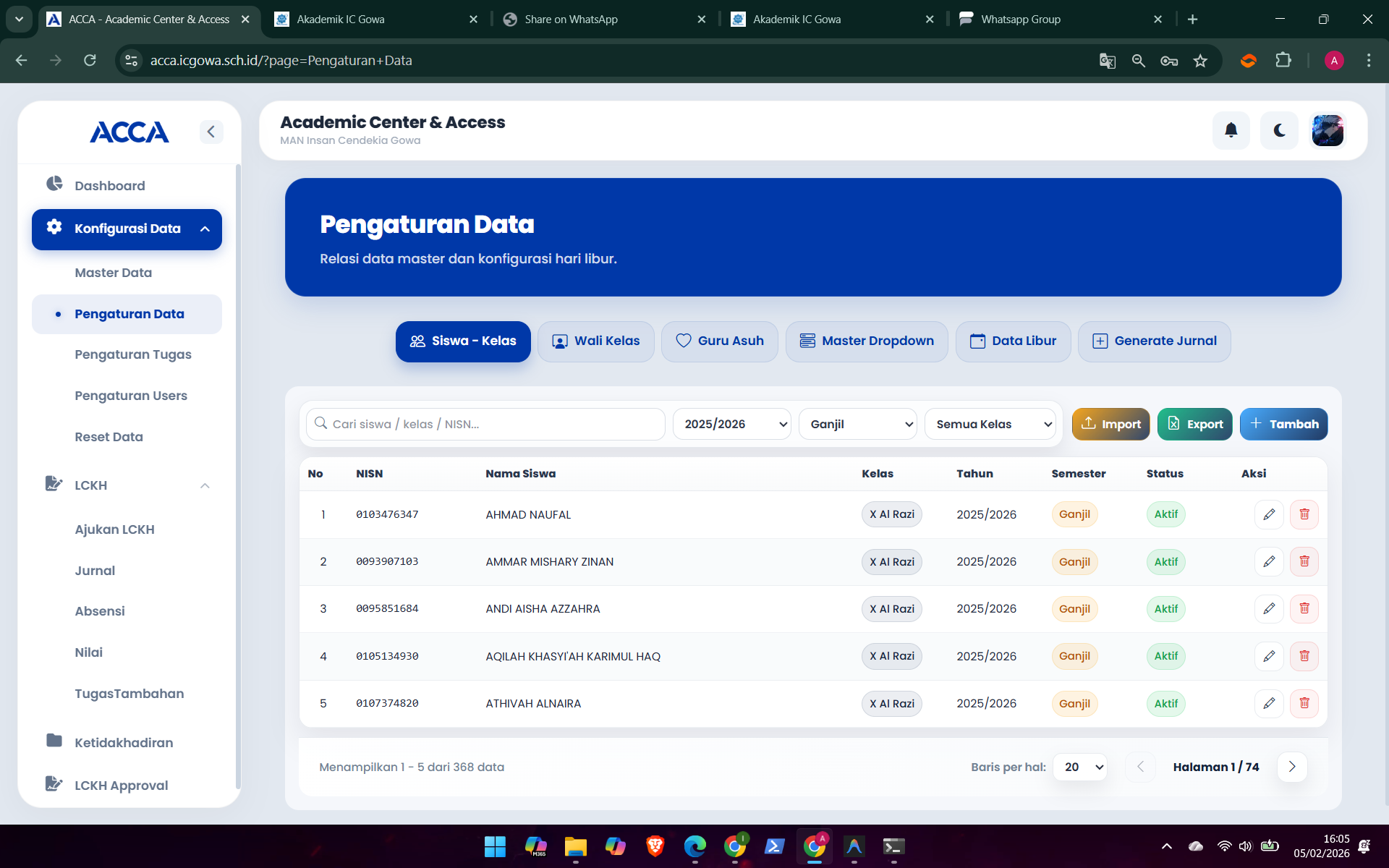Go to the next page with the right arrow
Viewport: 1389px width, 868px height.
[x=1292, y=767]
